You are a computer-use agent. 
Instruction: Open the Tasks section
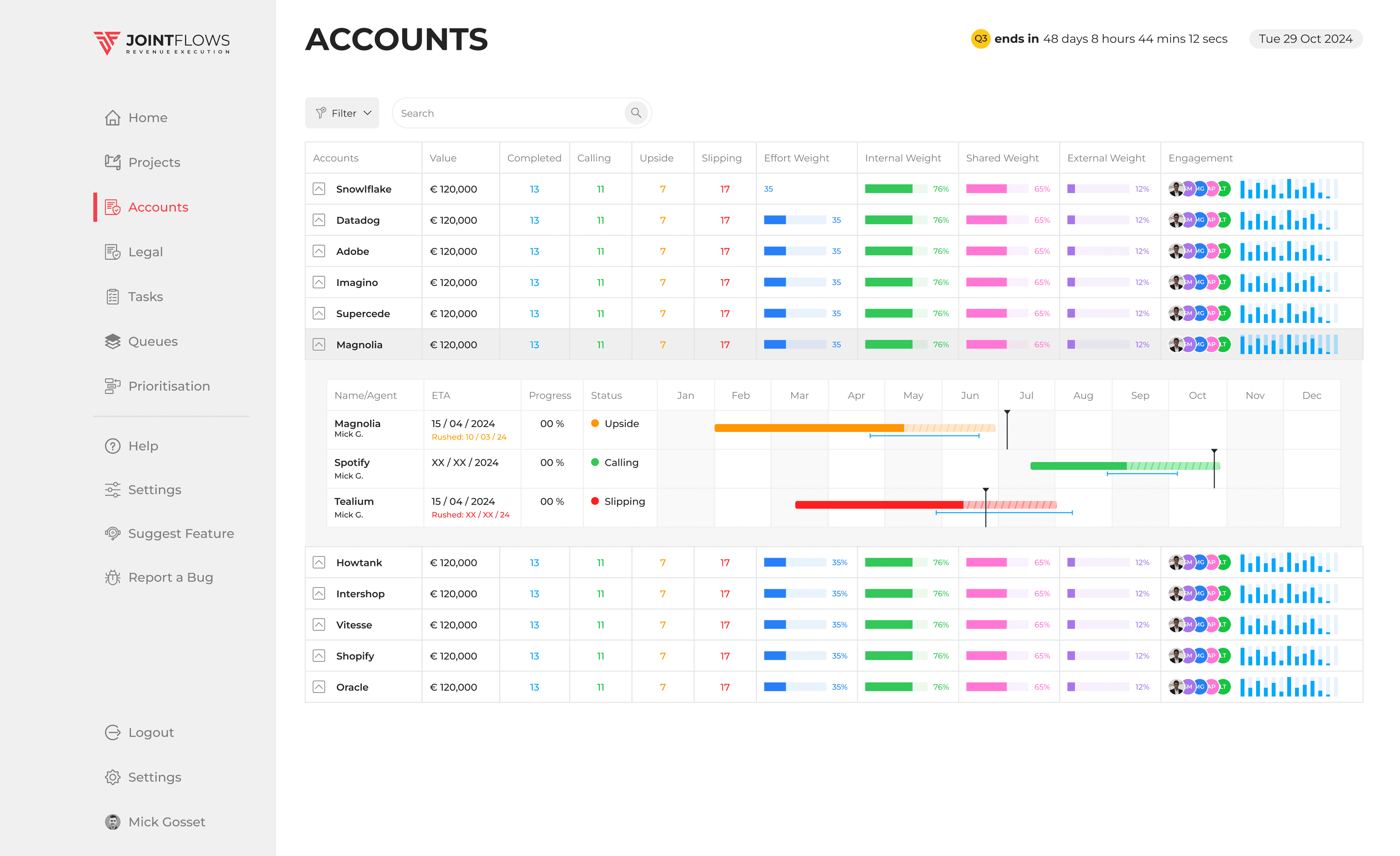tap(134, 297)
